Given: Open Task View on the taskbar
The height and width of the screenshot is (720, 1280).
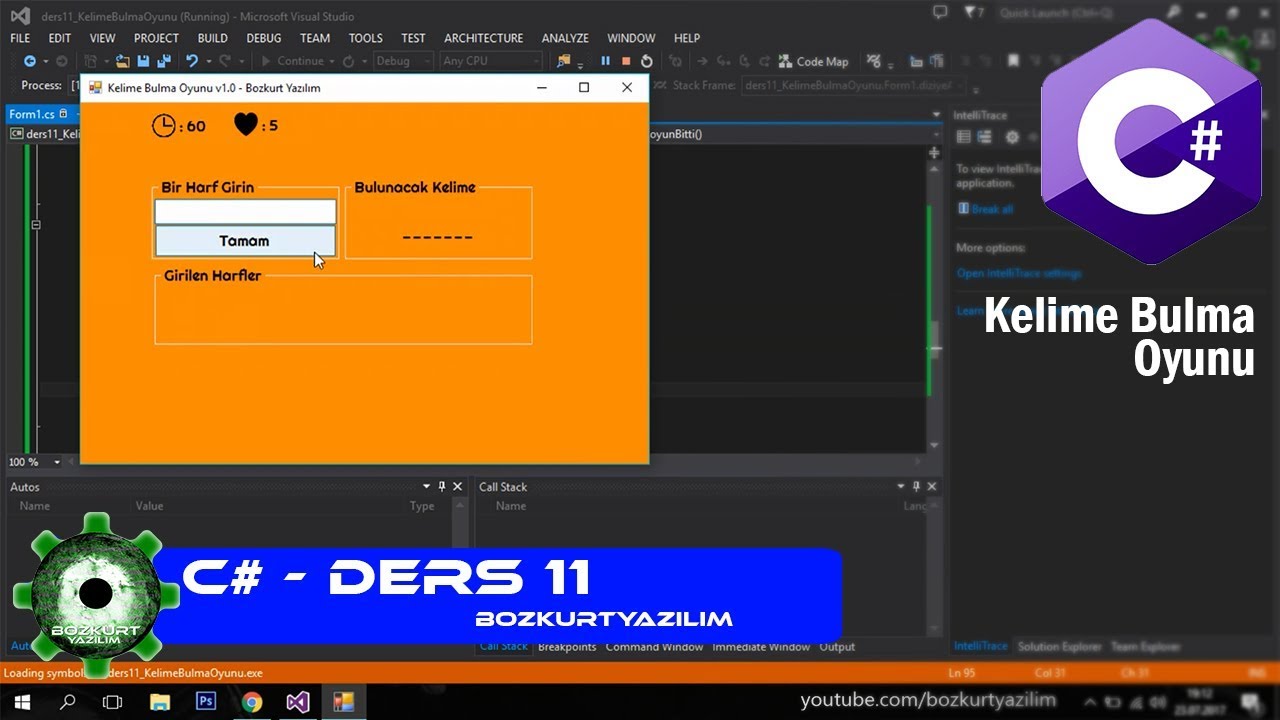Looking at the screenshot, I should [113, 702].
